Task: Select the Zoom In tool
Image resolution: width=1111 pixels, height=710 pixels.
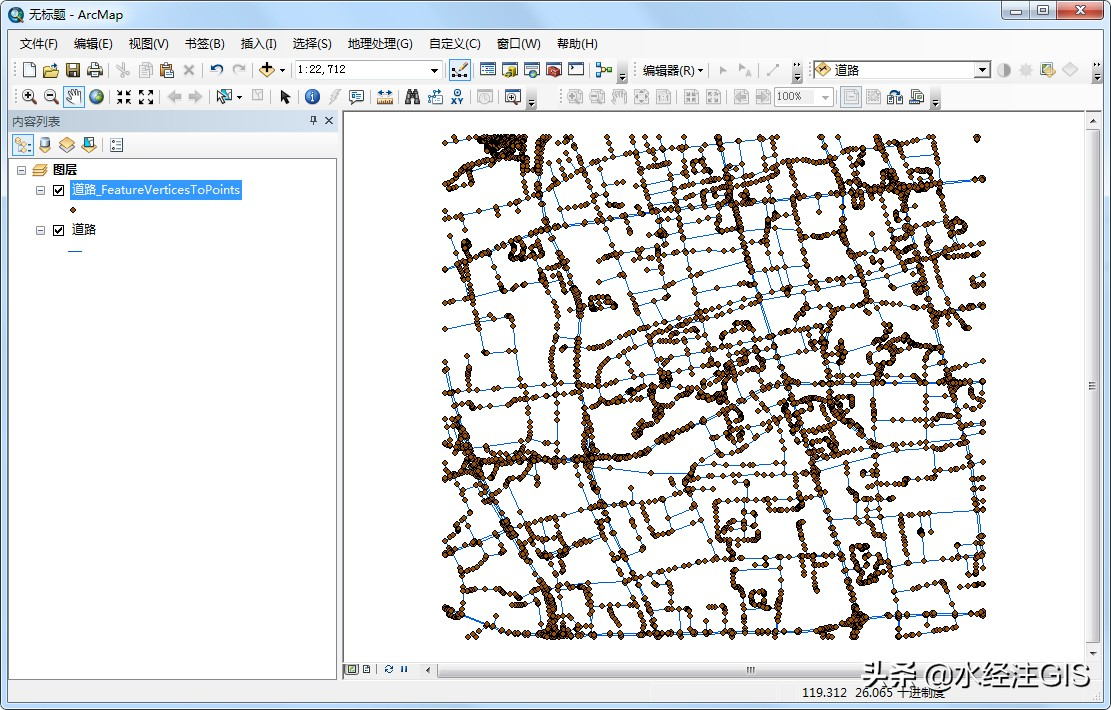Action: (x=29, y=96)
